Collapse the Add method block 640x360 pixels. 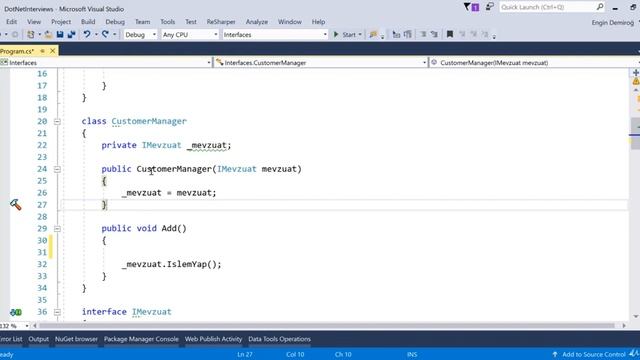tap(57, 229)
